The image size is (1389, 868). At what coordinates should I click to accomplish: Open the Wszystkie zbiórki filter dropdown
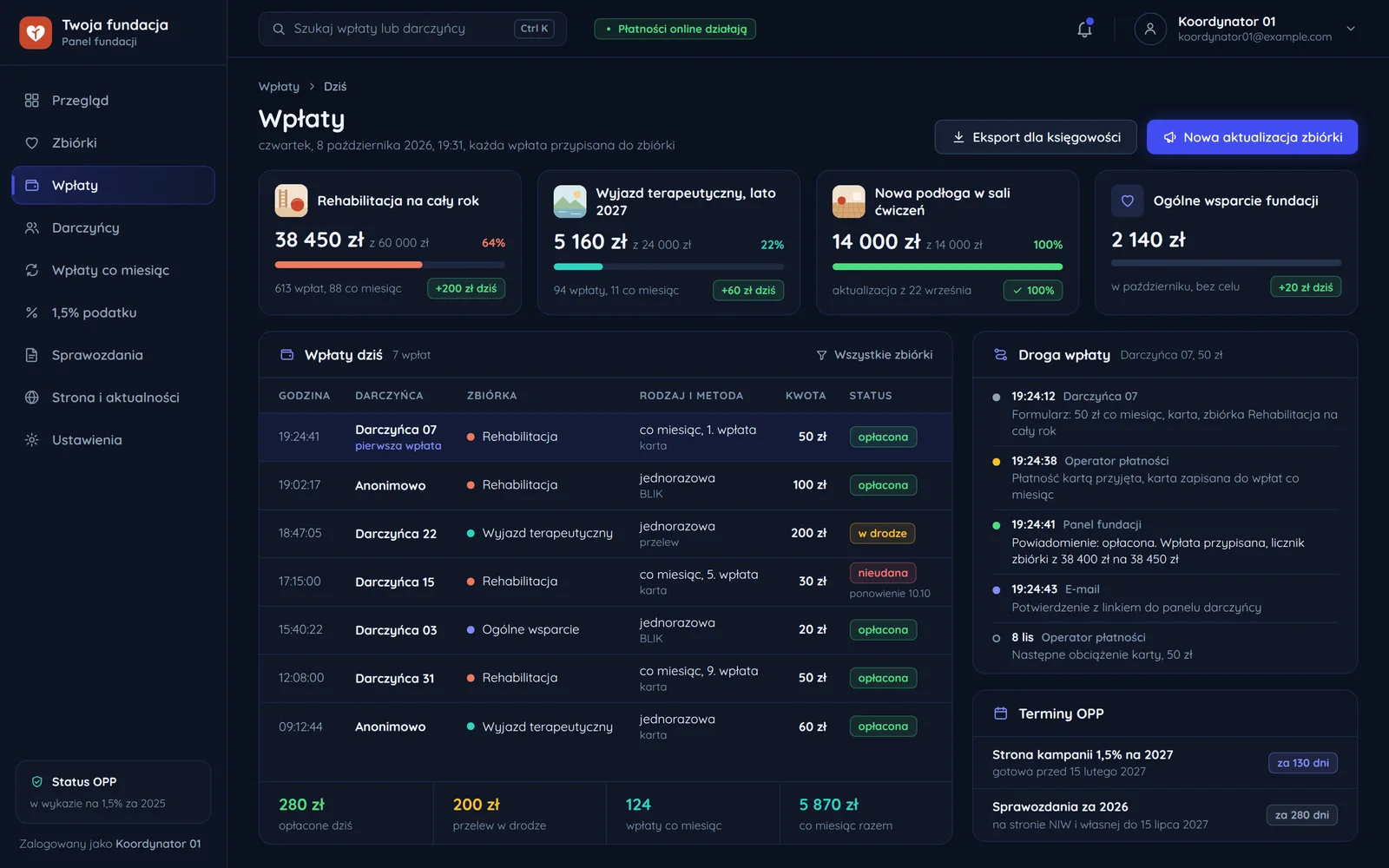pyautogui.click(x=874, y=355)
